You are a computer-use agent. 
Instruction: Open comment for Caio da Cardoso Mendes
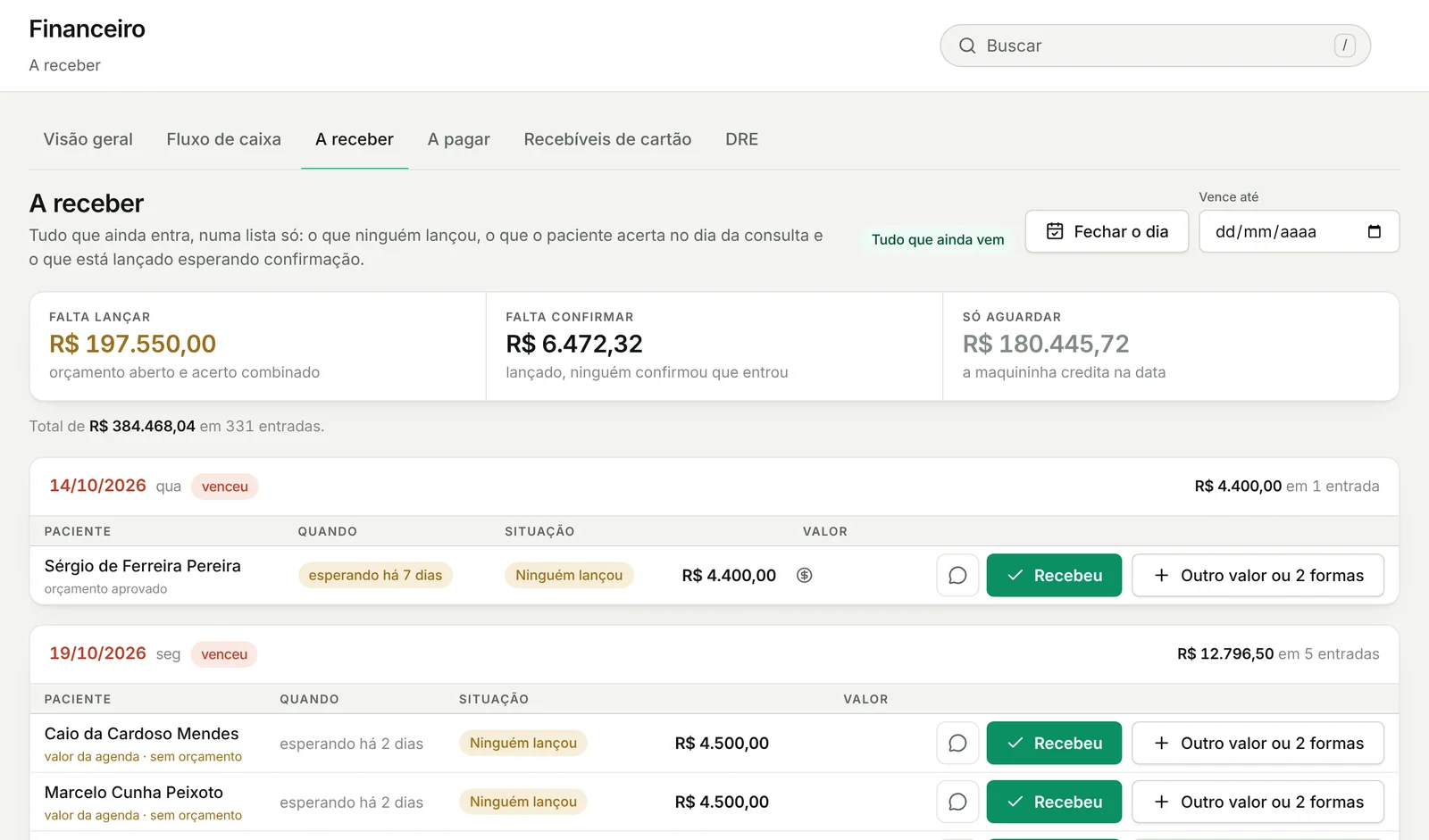(x=957, y=744)
